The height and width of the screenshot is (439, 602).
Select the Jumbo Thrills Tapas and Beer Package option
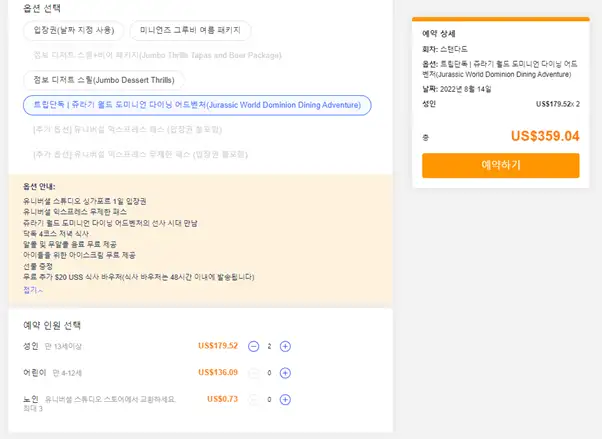(157, 55)
